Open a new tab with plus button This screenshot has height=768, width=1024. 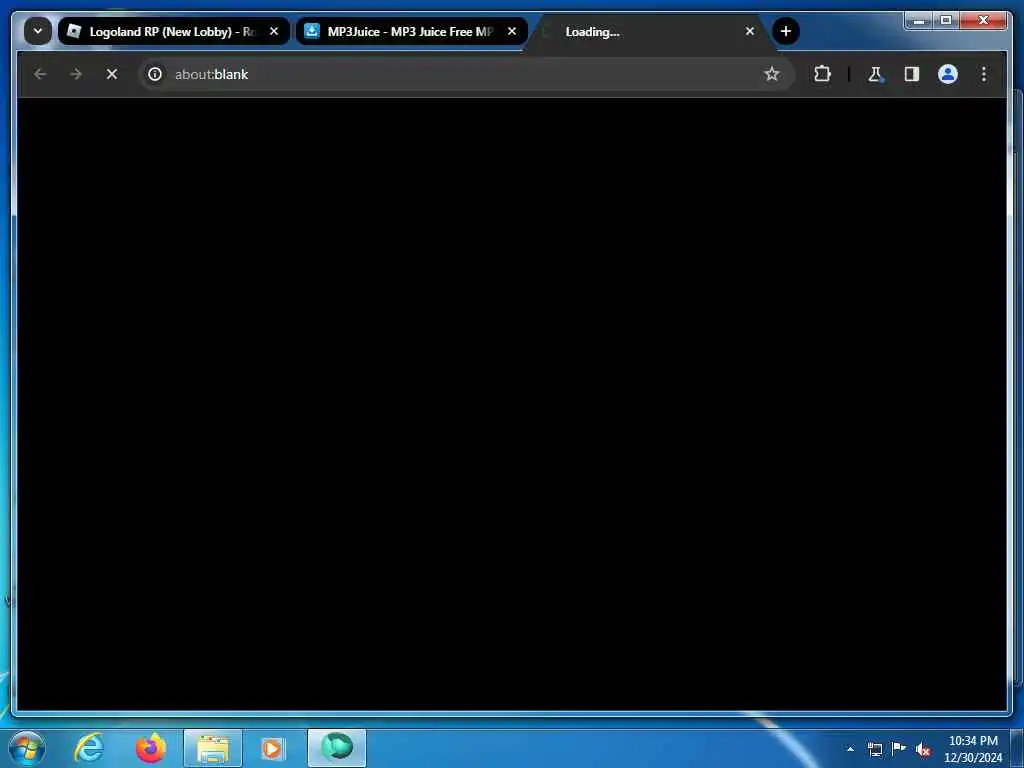tap(786, 31)
